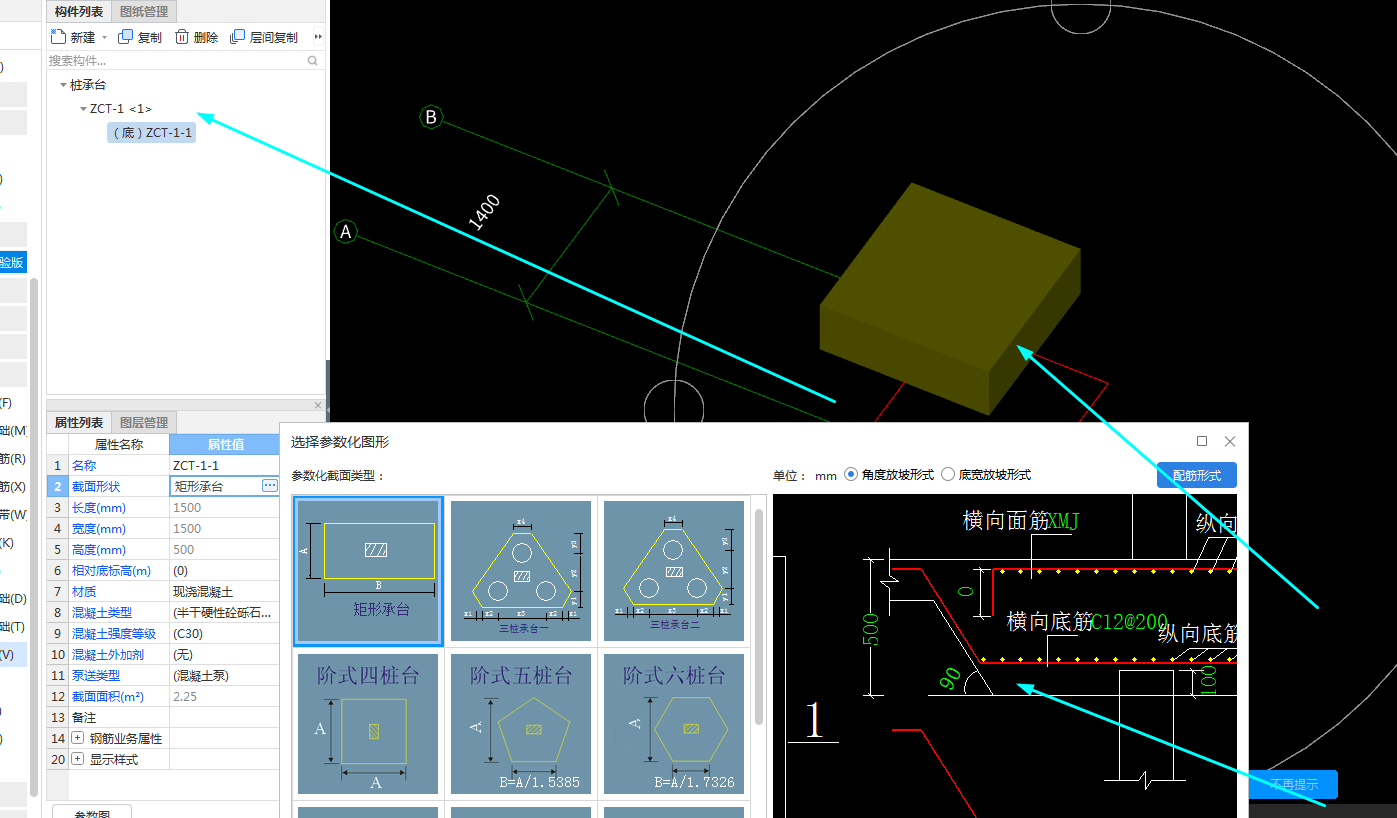Expand 显示样式 property group
The height and width of the screenshot is (818, 1397).
pyautogui.click(x=77, y=759)
